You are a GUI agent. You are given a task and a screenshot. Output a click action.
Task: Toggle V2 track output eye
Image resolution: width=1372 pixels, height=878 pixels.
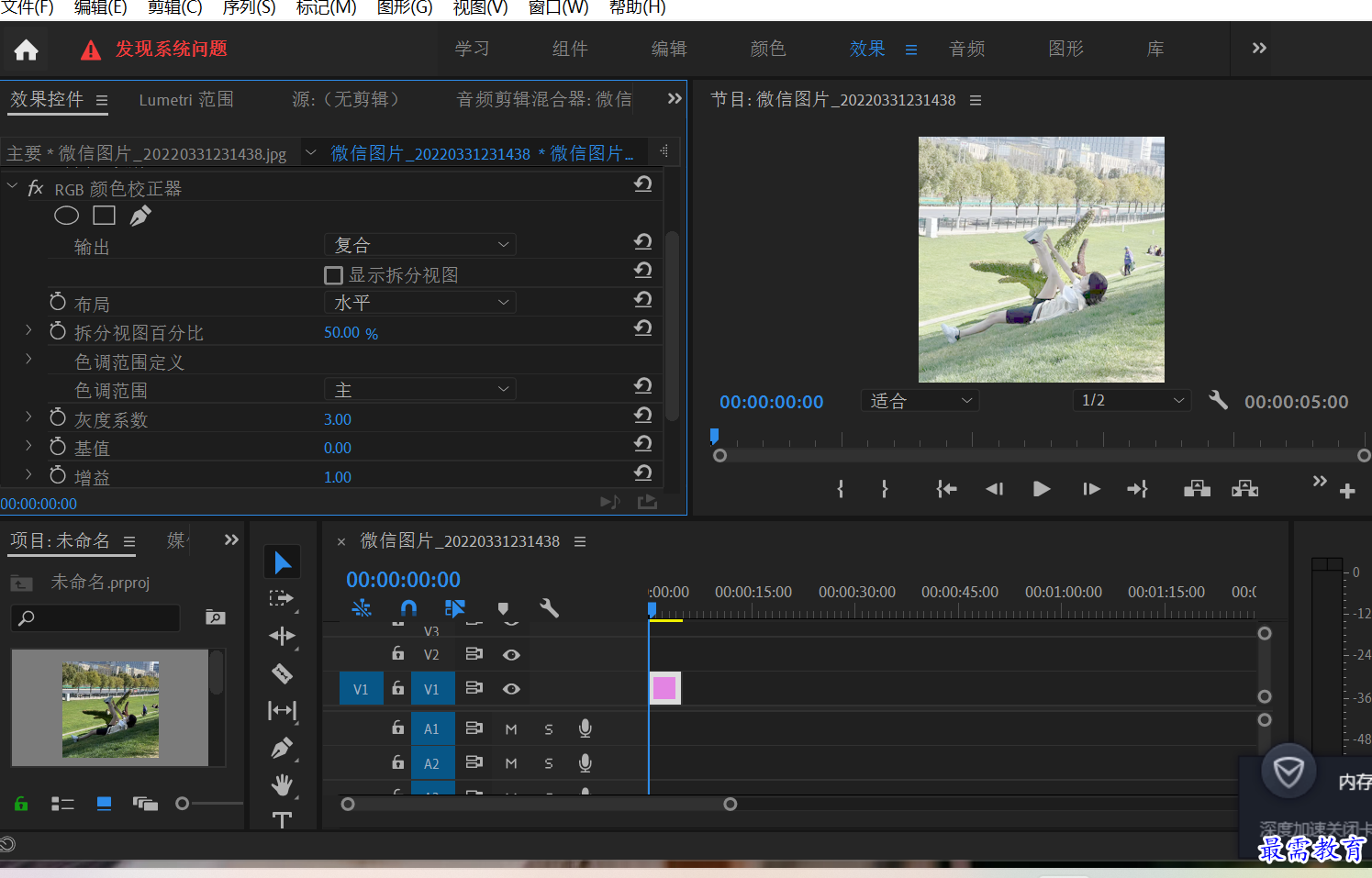click(512, 655)
